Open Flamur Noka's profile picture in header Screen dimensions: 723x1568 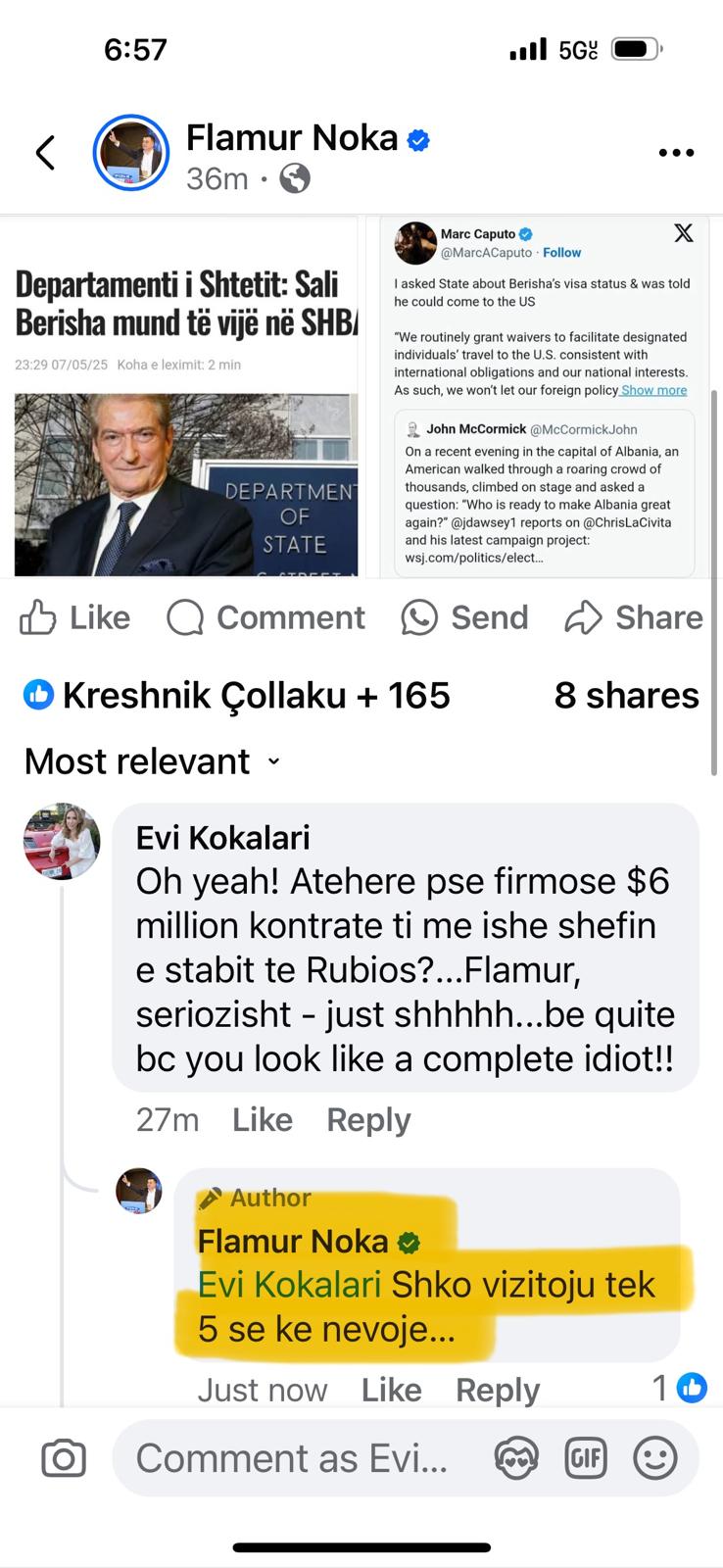(131, 153)
